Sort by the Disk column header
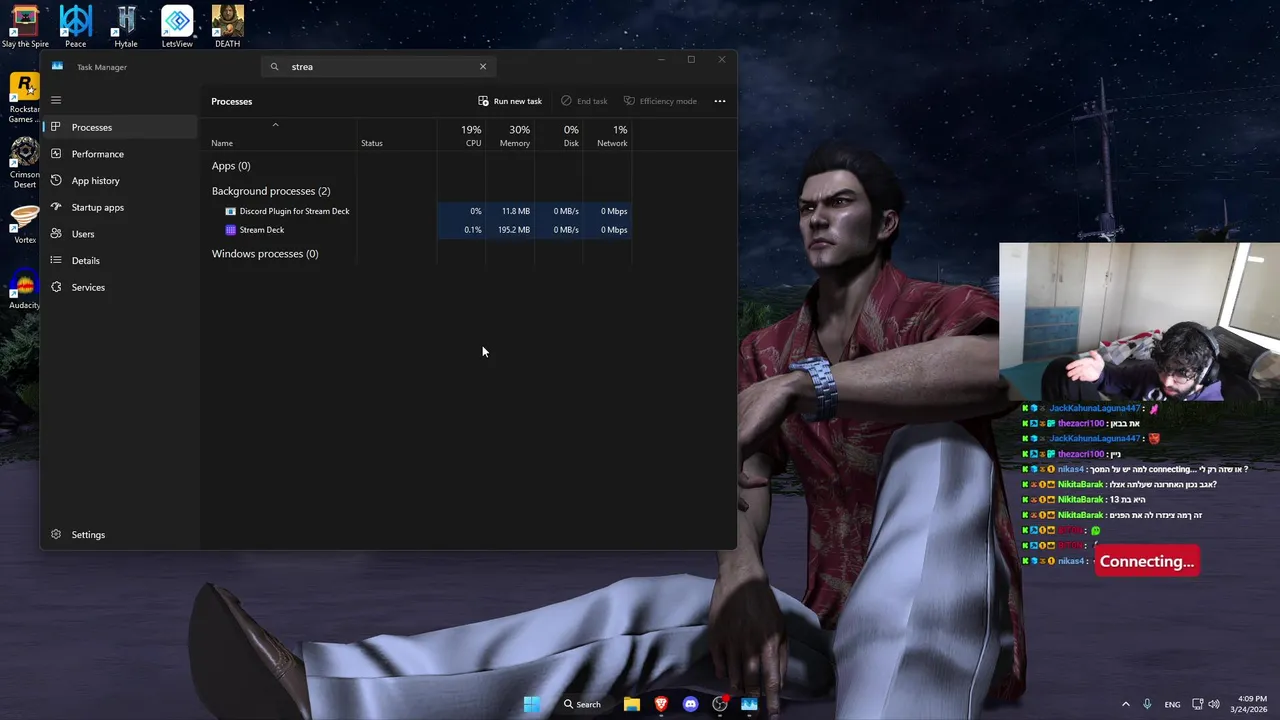The height and width of the screenshot is (720, 1280). [x=559, y=136]
